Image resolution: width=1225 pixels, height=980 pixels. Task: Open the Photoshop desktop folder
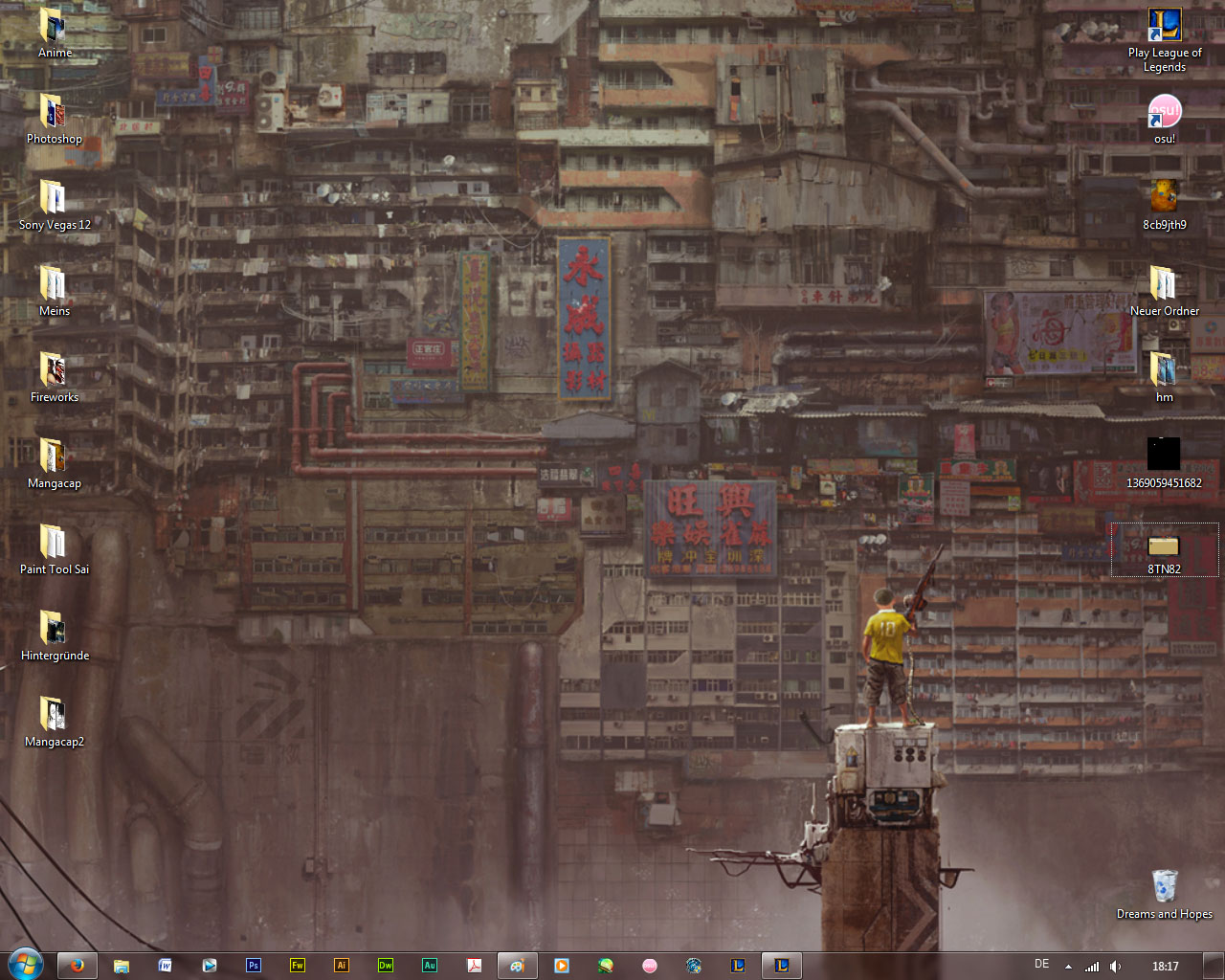[54, 120]
